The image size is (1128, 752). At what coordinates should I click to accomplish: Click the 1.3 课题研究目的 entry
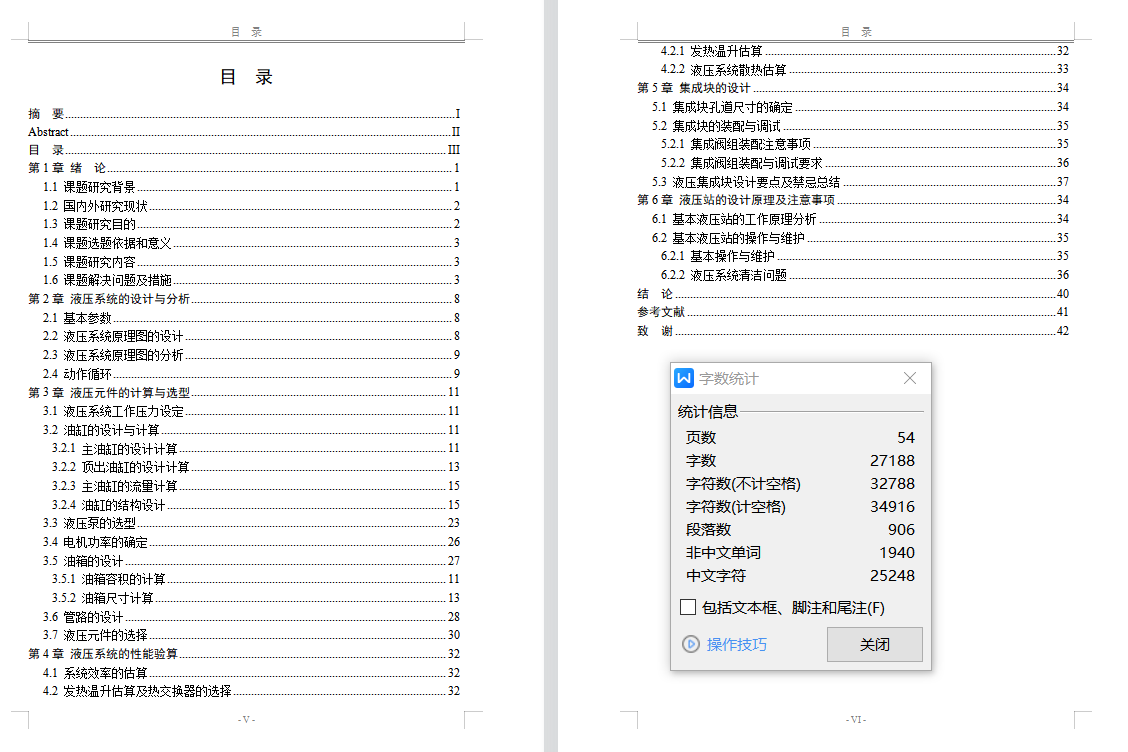tap(251, 224)
